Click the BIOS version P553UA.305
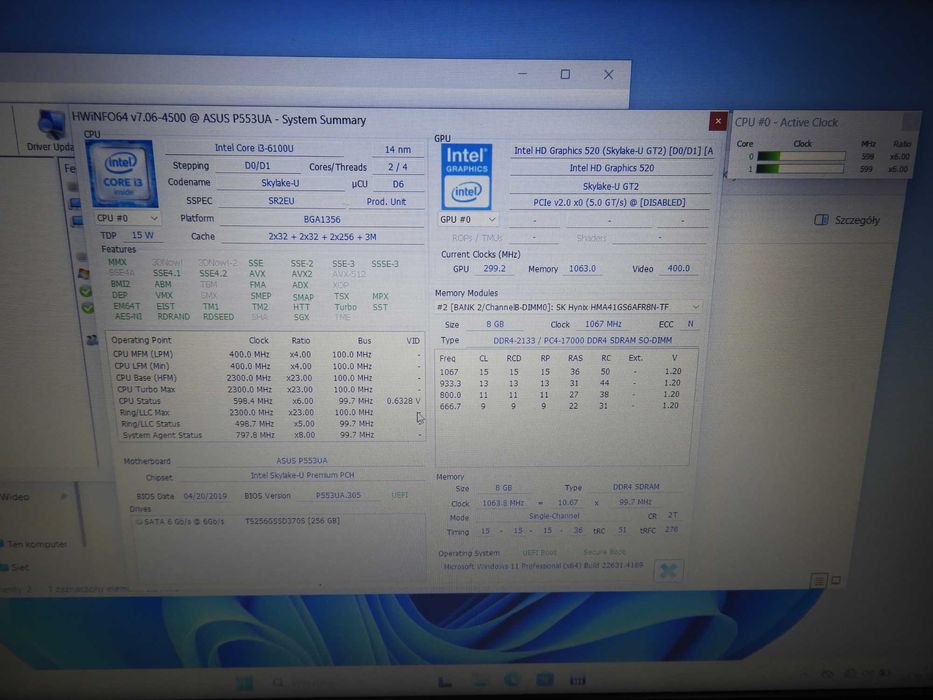The image size is (933, 700). click(338, 496)
